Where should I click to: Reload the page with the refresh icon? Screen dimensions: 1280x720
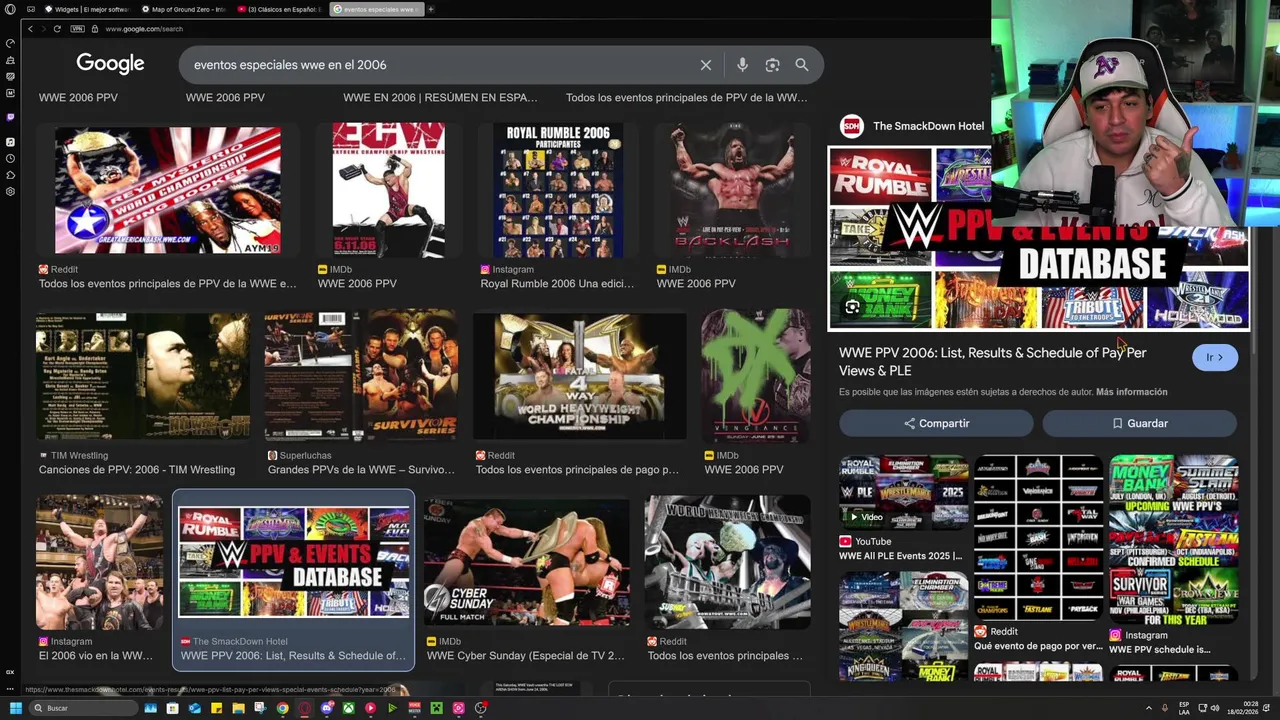coord(57,29)
